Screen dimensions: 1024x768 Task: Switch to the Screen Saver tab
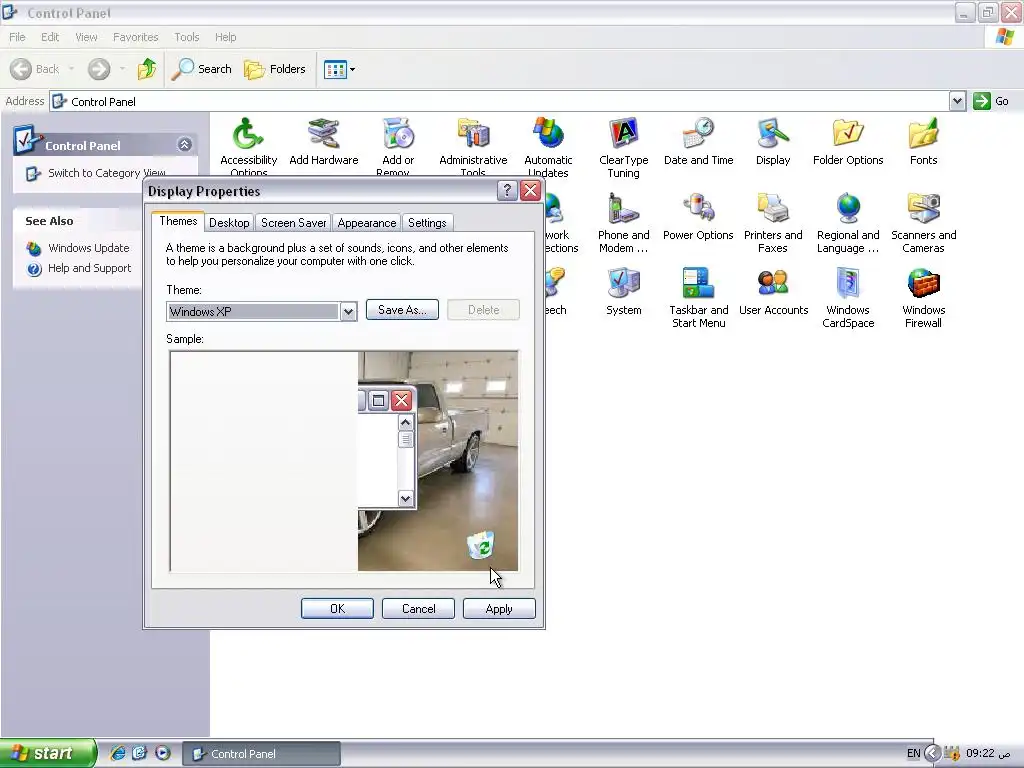coord(293,223)
